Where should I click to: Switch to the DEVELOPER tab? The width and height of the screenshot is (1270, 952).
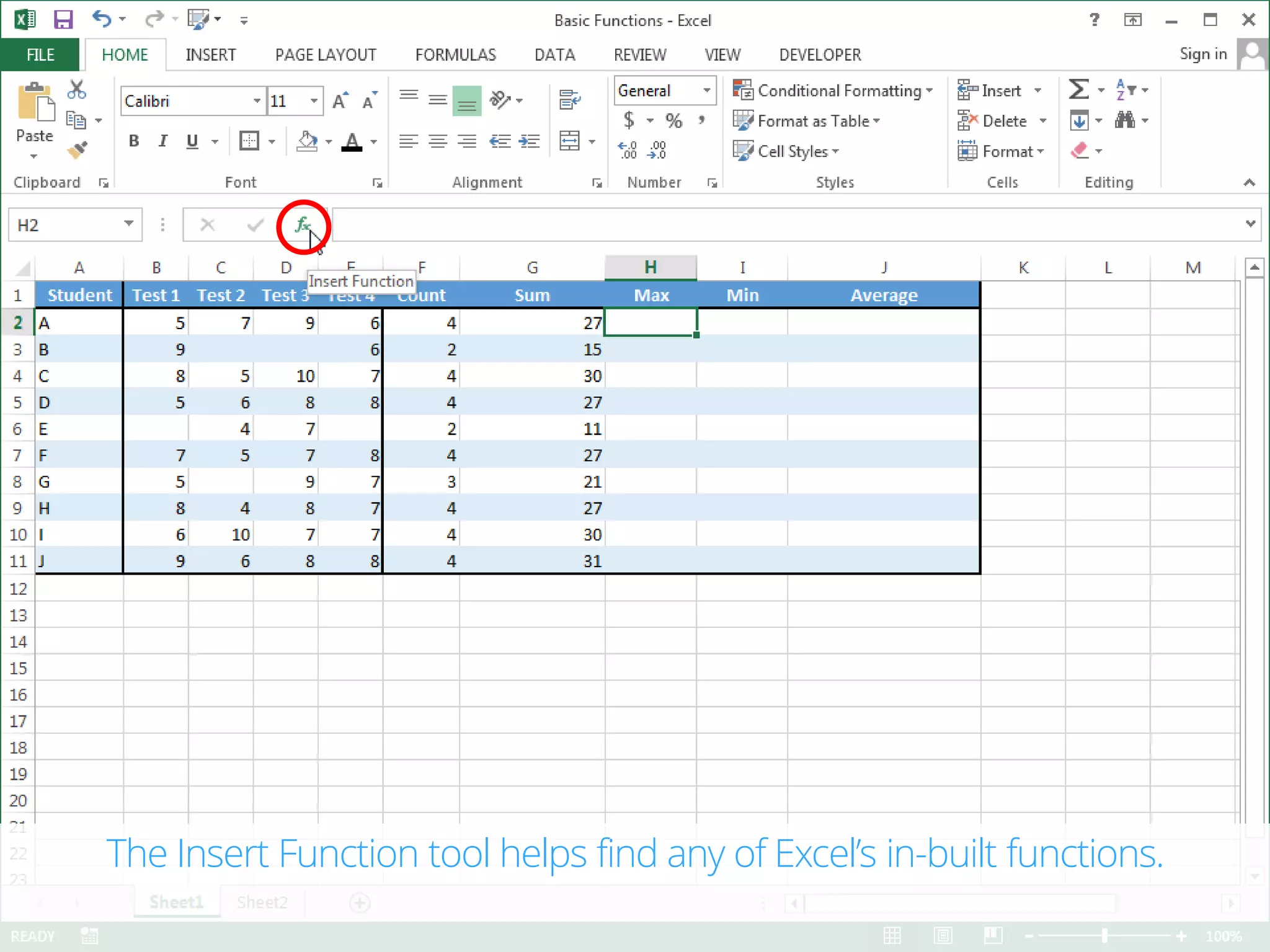pyautogui.click(x=820, y=55)
